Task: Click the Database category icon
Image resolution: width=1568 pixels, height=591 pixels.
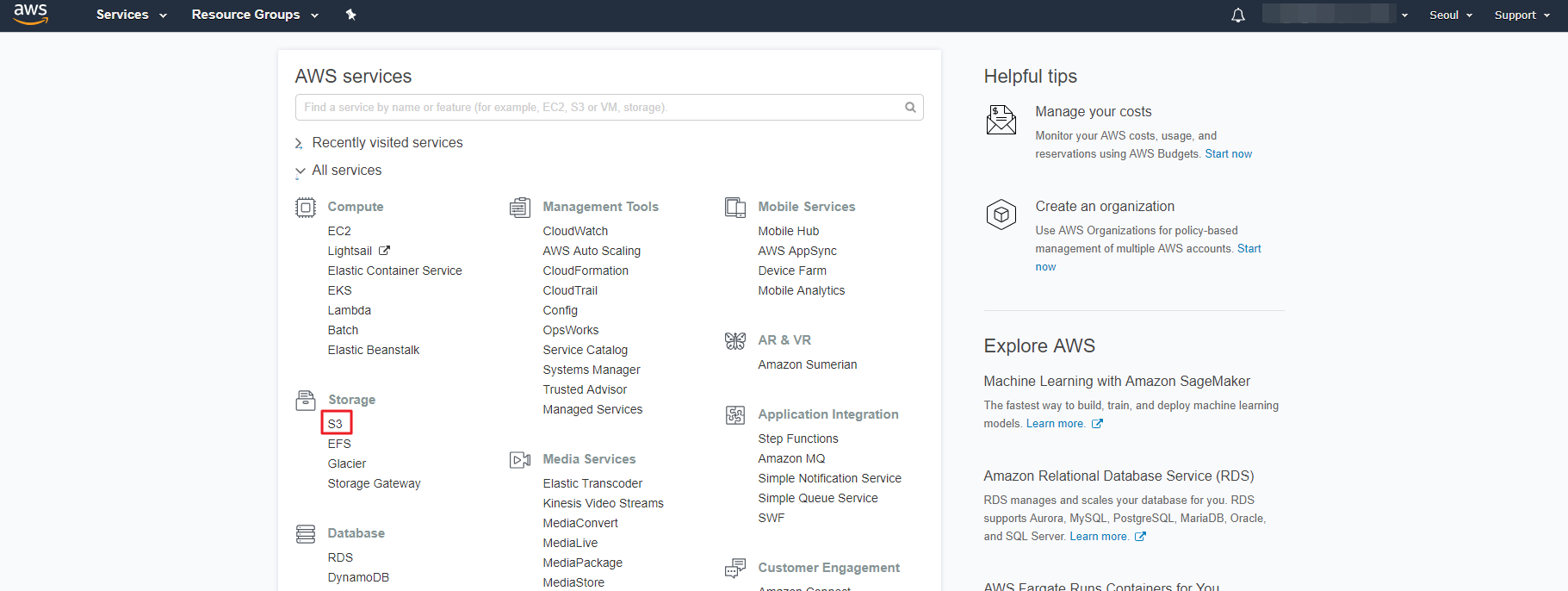Action: point(306,534)
